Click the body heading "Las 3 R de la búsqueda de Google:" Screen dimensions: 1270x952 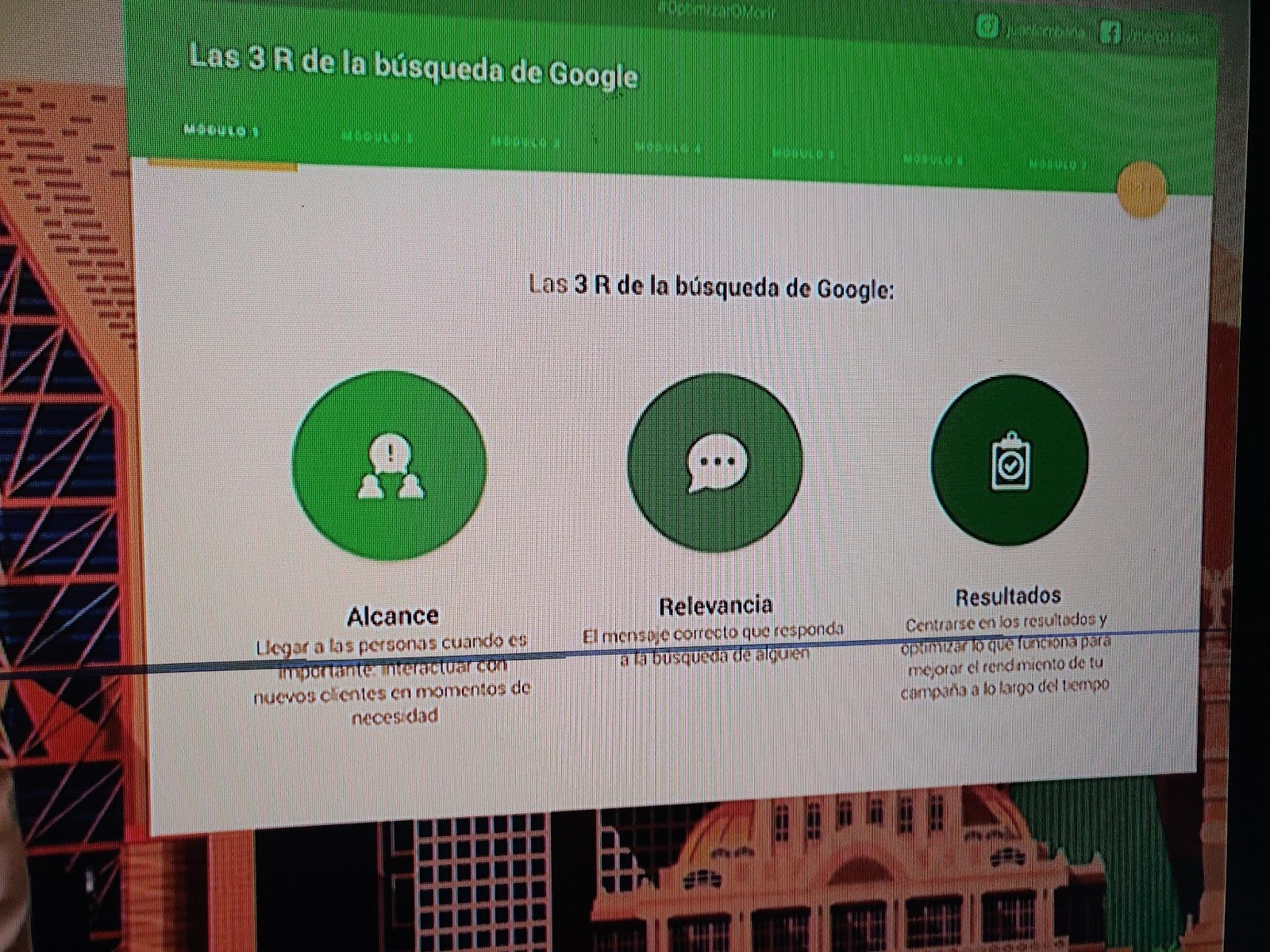tap(711, 286)
